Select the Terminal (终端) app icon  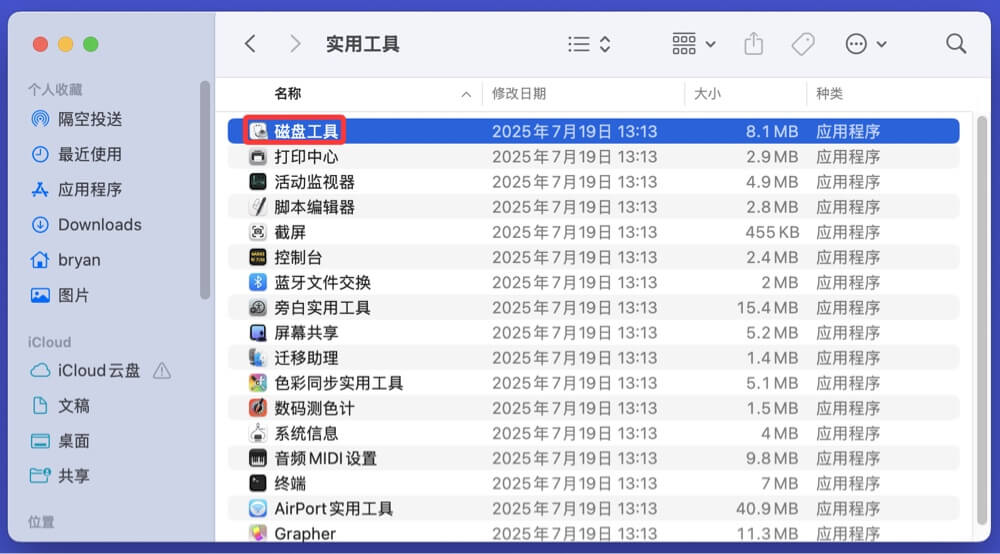[x=258, y=483]
